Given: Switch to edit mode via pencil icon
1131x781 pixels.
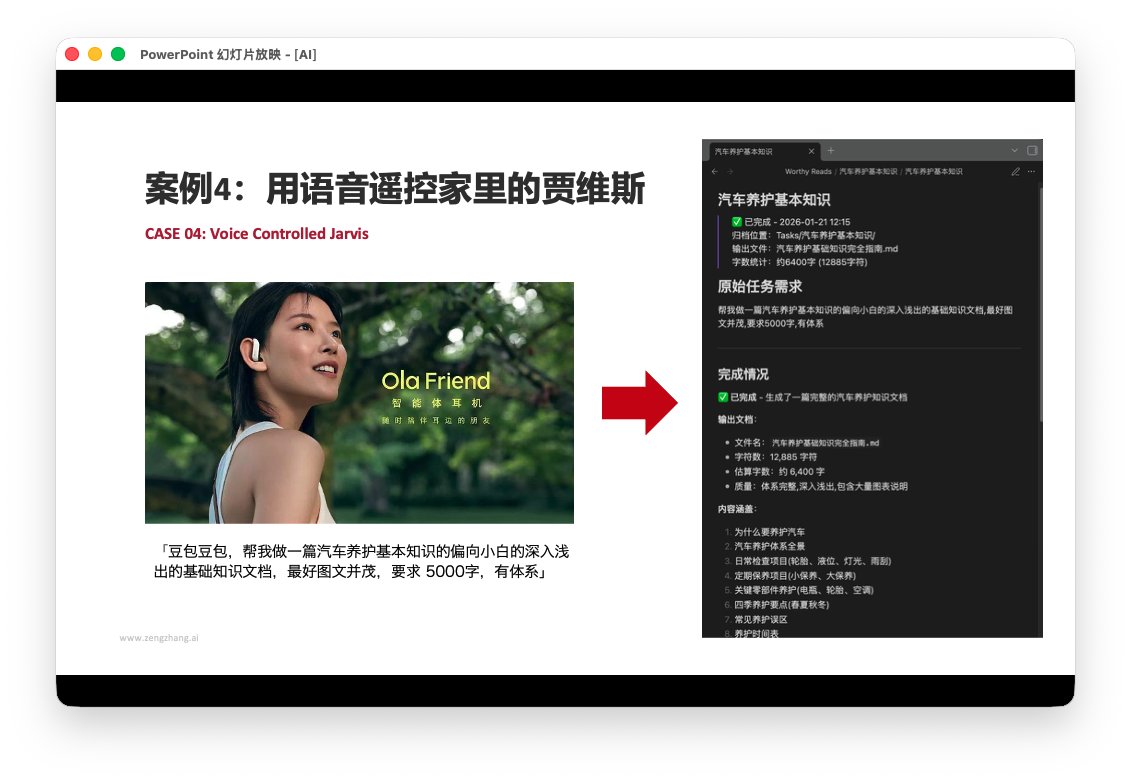Looking at the screenshot, I should coord(1016,172).
